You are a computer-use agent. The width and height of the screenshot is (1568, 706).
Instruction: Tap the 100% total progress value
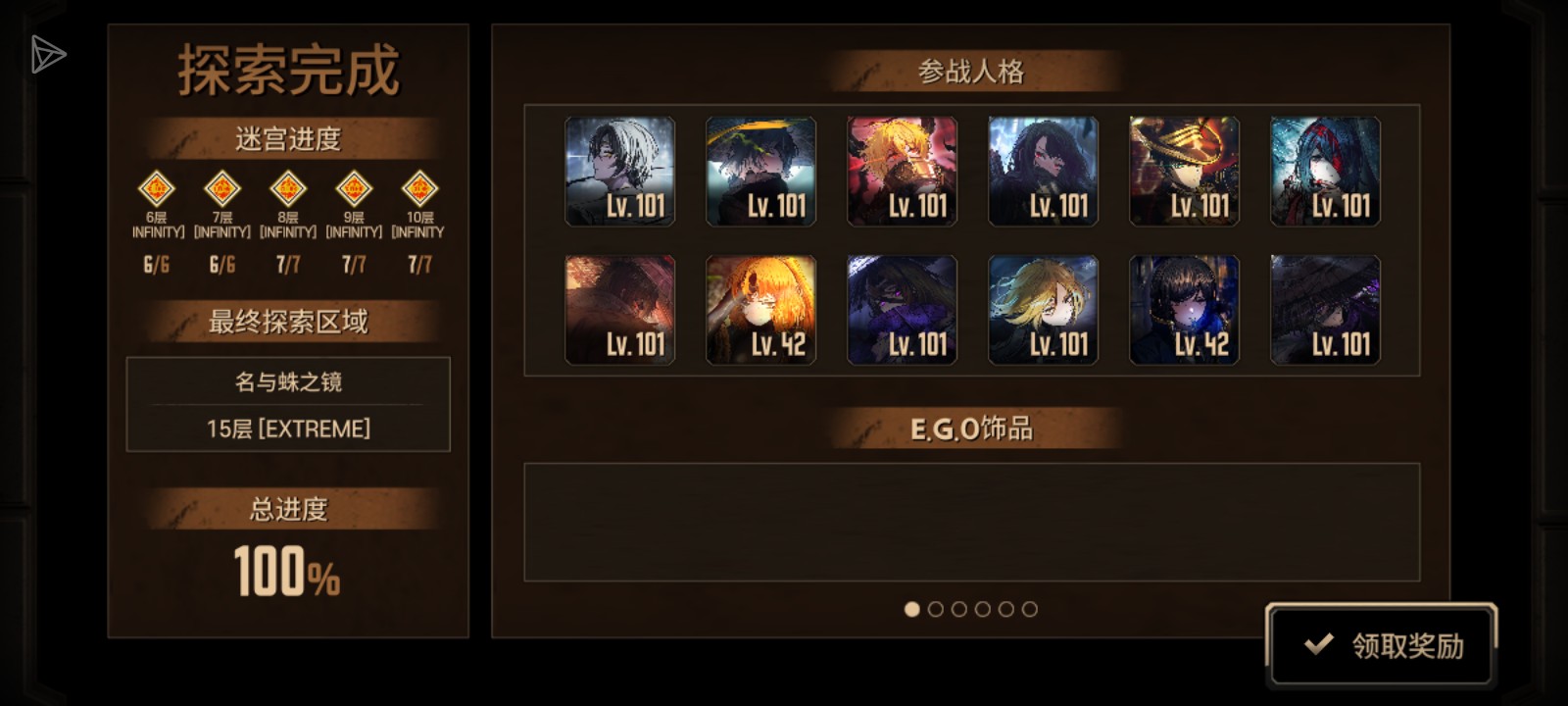[x=287, y=572]
